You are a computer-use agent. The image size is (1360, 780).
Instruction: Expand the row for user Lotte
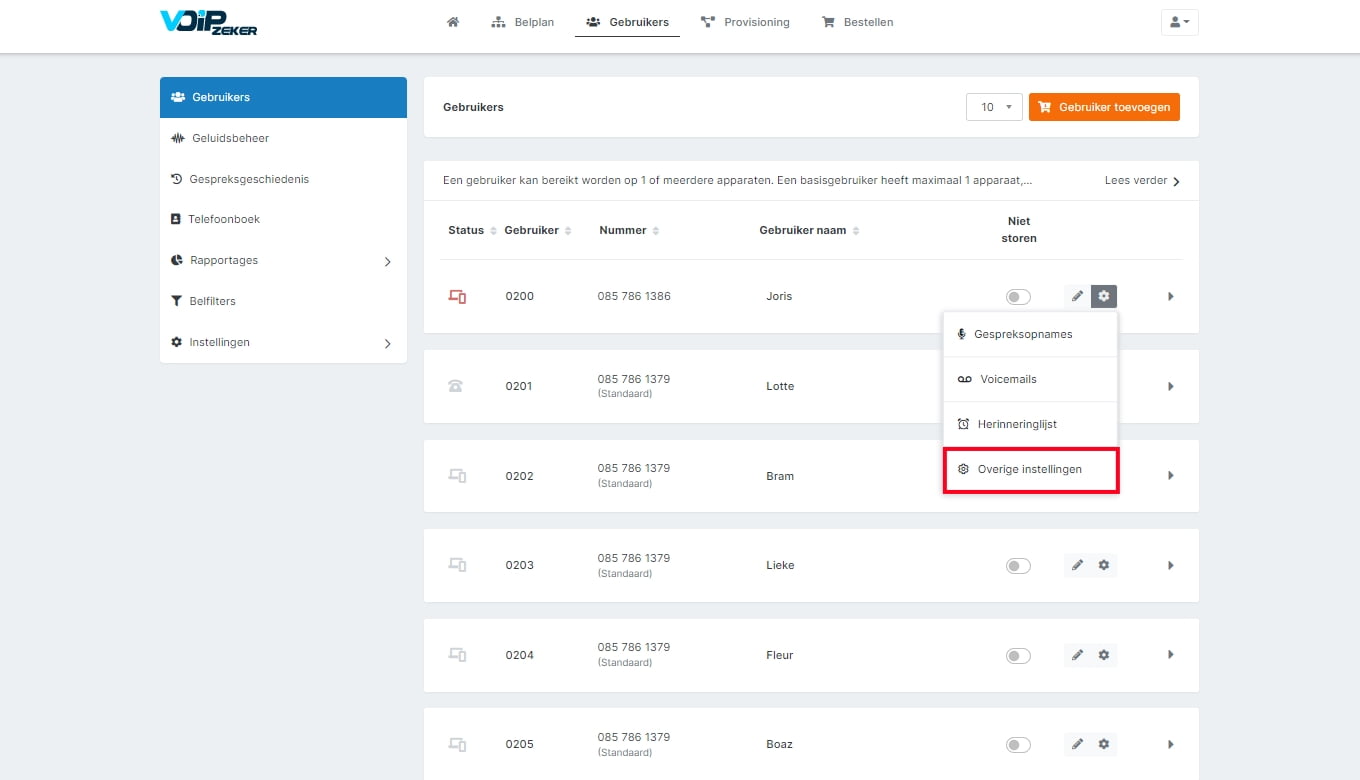point(1171,386)
